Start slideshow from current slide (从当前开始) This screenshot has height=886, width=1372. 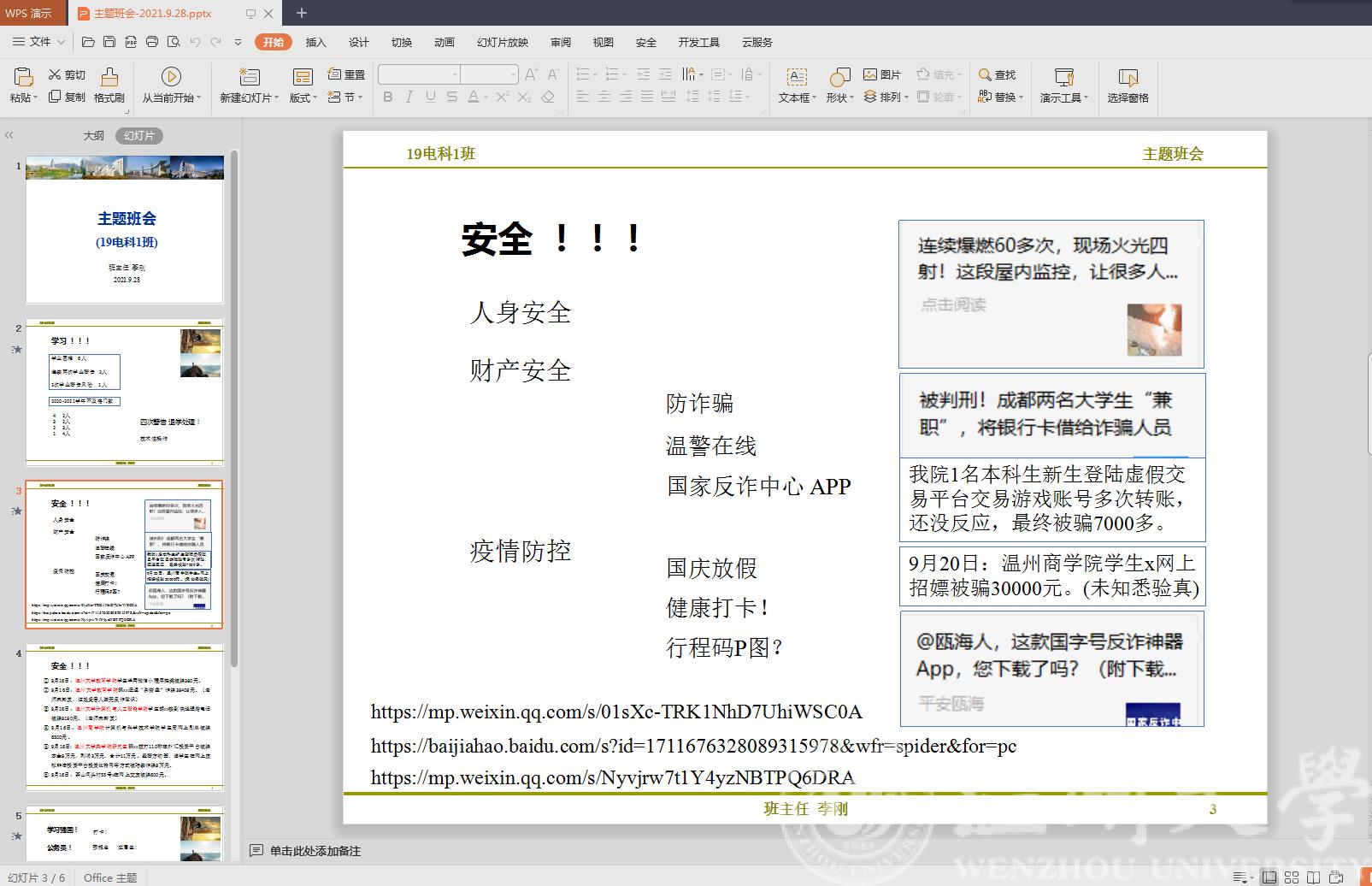coord(171,78)
